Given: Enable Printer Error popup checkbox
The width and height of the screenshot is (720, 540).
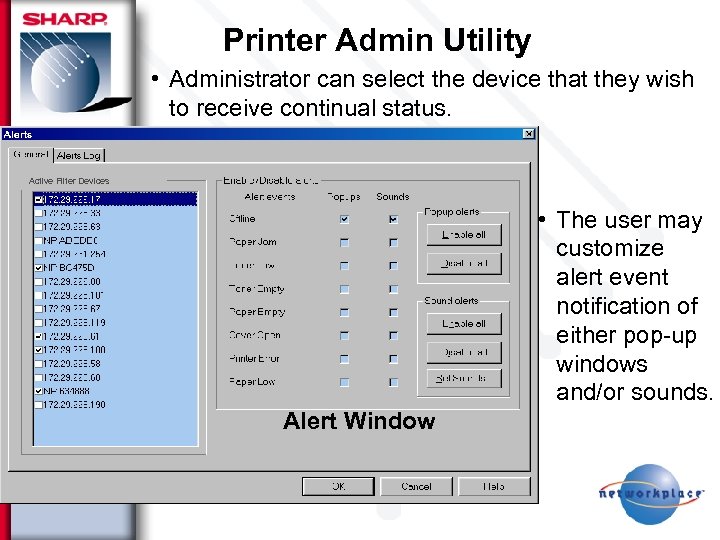Looking at the screenshot, I should (x=344, y=359).
